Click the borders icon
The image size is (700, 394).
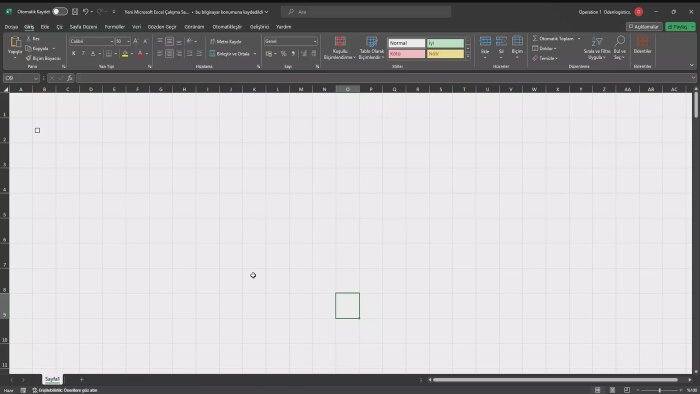[108, 54]
